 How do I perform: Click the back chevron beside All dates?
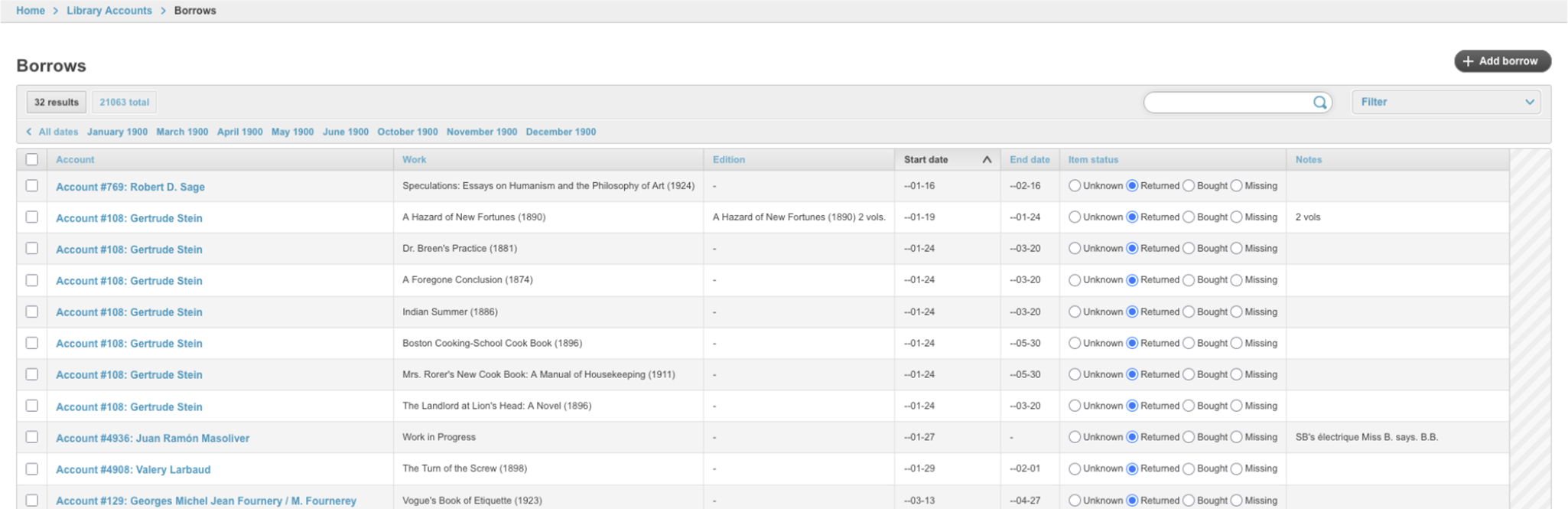click(x=29, y=132)
